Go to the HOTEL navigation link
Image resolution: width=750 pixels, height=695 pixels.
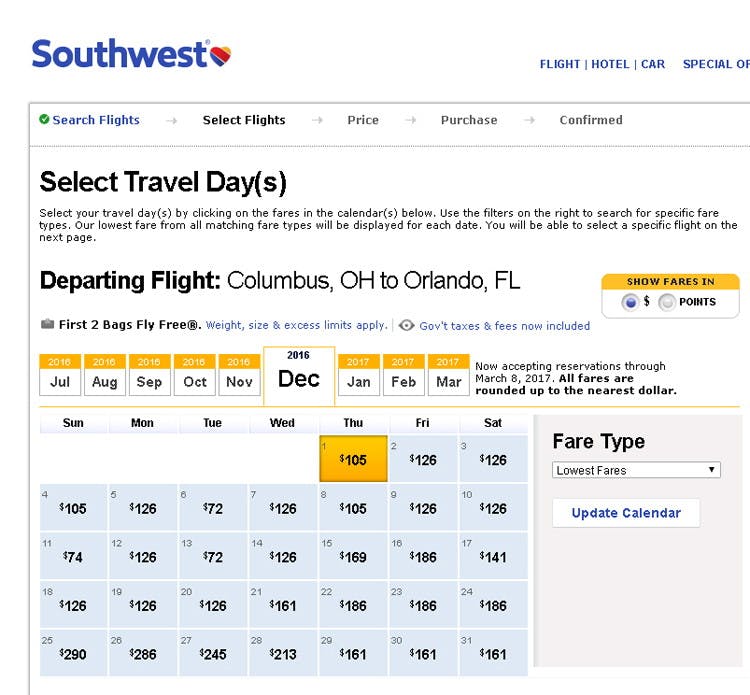point(610,64)
